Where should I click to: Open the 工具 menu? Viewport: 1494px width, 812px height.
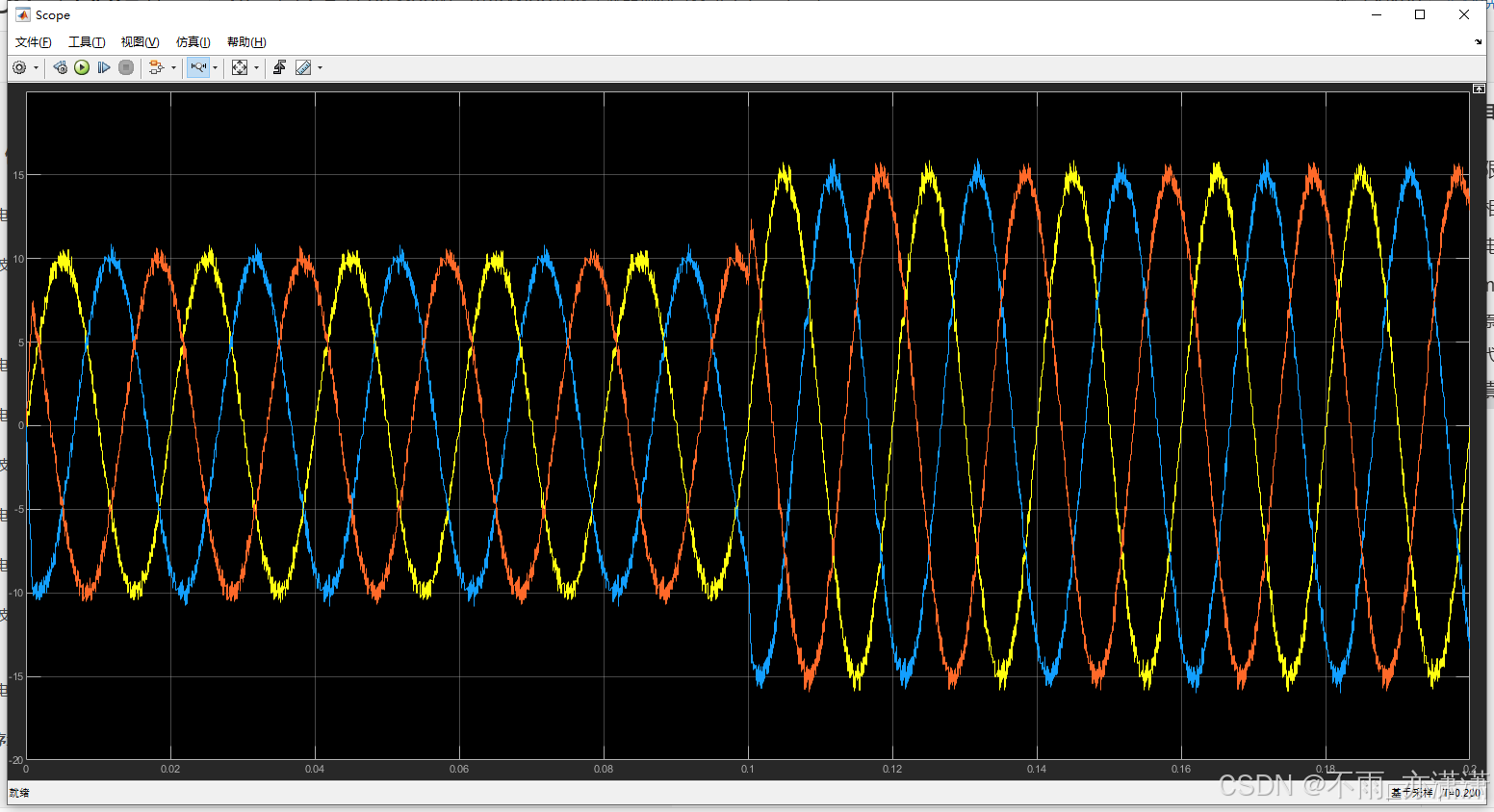(85, 41)
